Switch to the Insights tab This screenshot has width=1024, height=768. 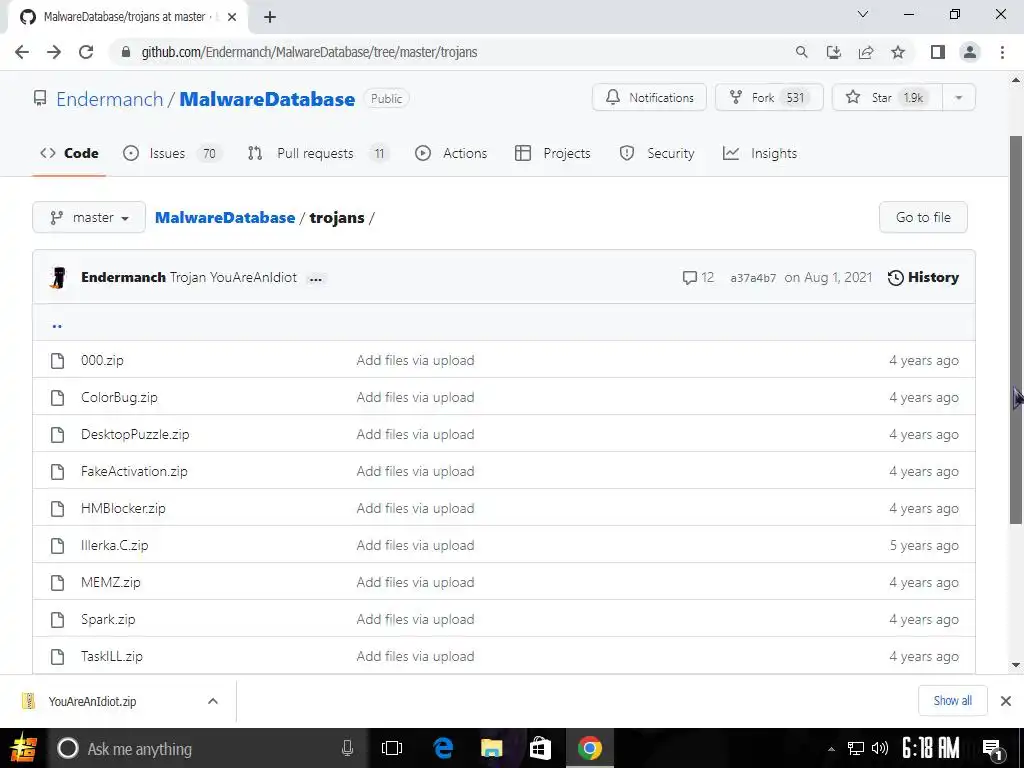pyautogui.click(x=760, y=153)
